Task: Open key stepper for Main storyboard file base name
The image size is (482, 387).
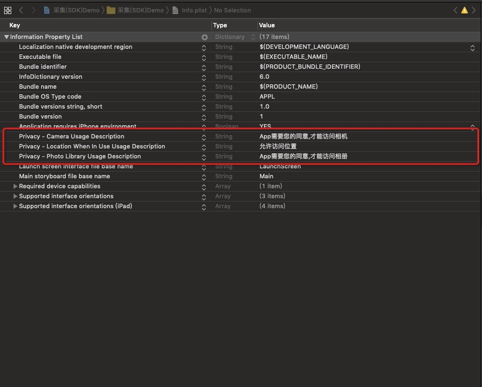Action: click(204, 177)
